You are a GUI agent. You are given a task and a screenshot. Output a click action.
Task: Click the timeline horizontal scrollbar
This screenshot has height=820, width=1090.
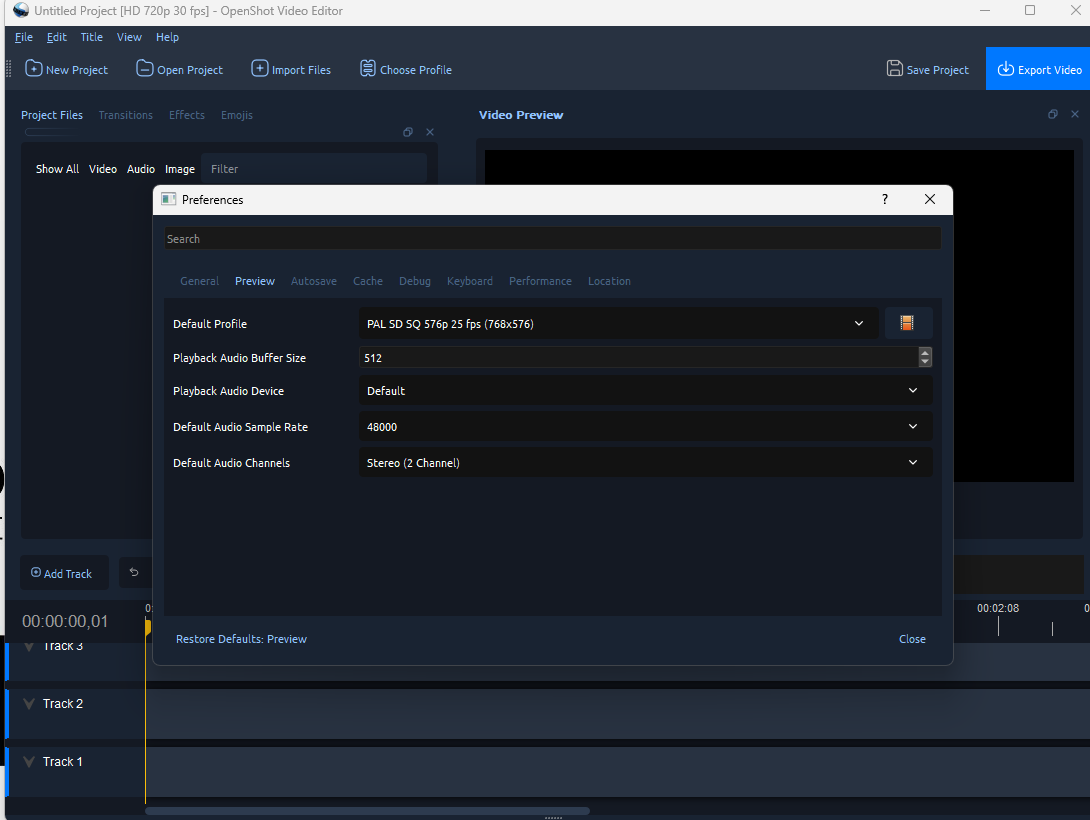[x=367, y=811]
